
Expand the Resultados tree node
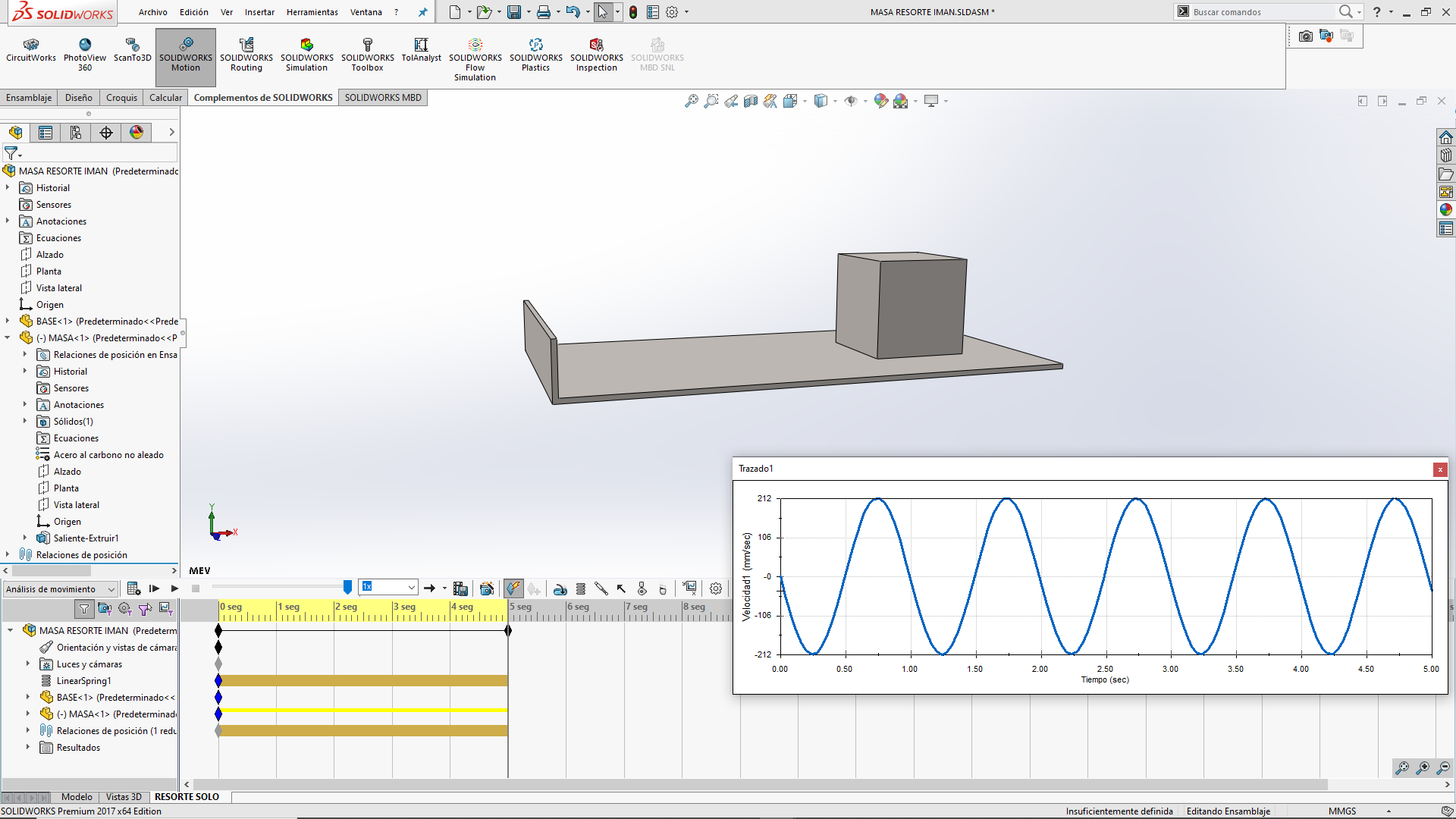[28, 748]
